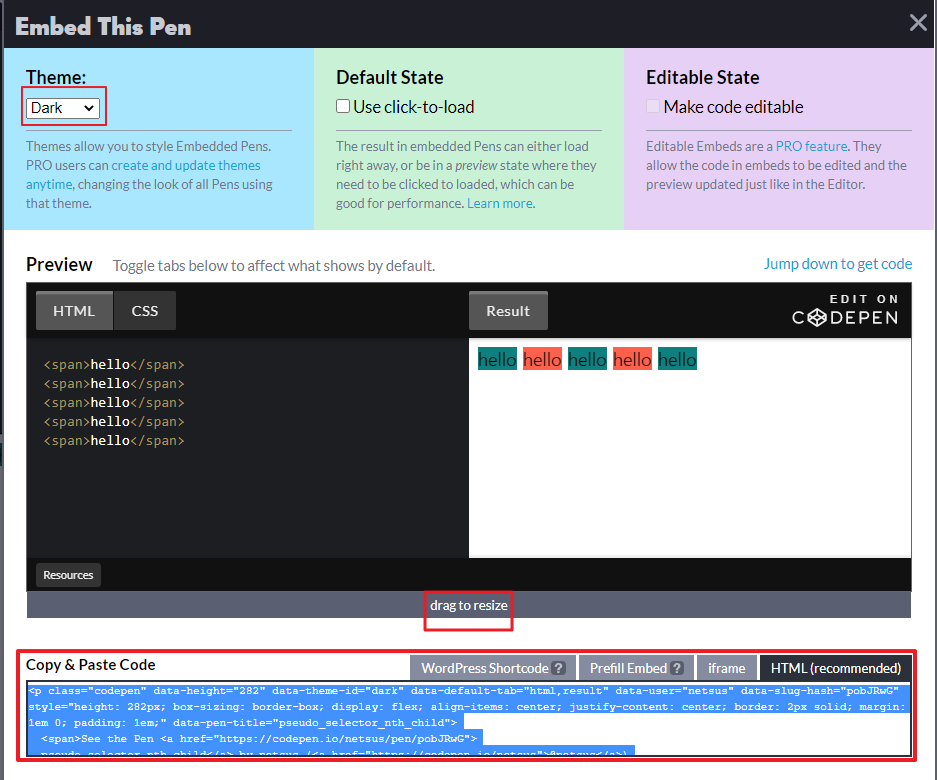Select the iframe code tab

click(x=727, y=668)
